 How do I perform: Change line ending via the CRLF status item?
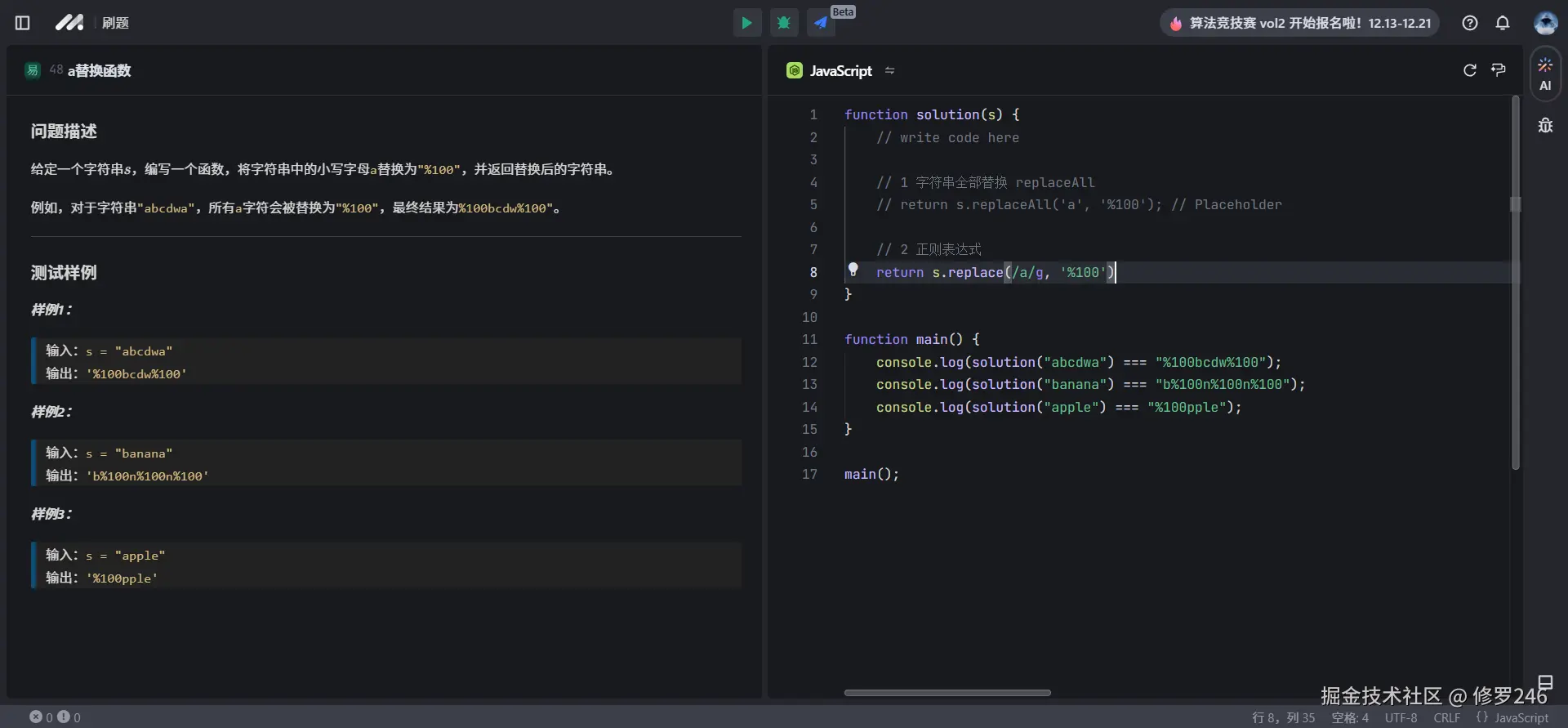coord(1446,717)
